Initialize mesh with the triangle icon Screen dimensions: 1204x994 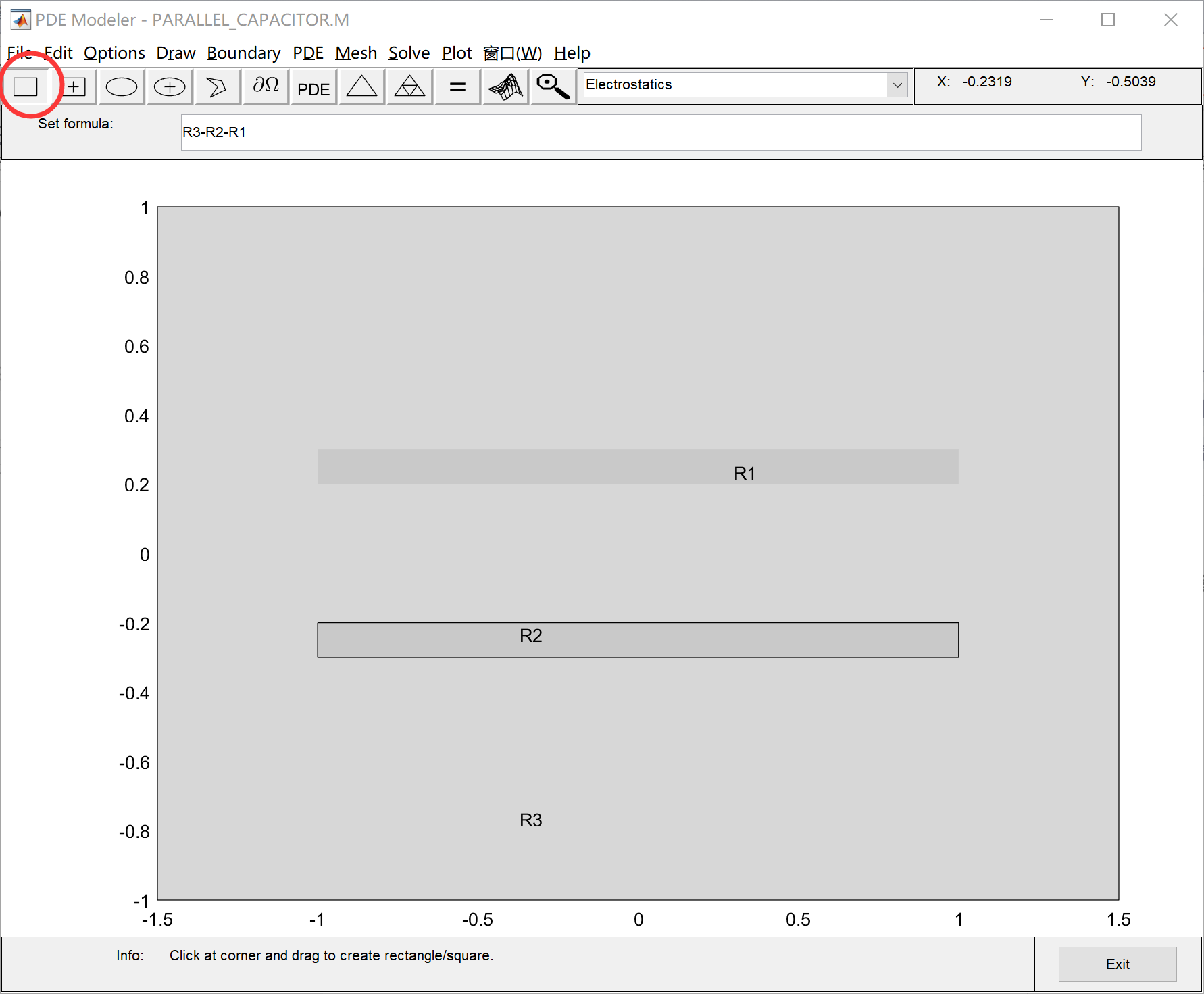(x=361, y=86)
